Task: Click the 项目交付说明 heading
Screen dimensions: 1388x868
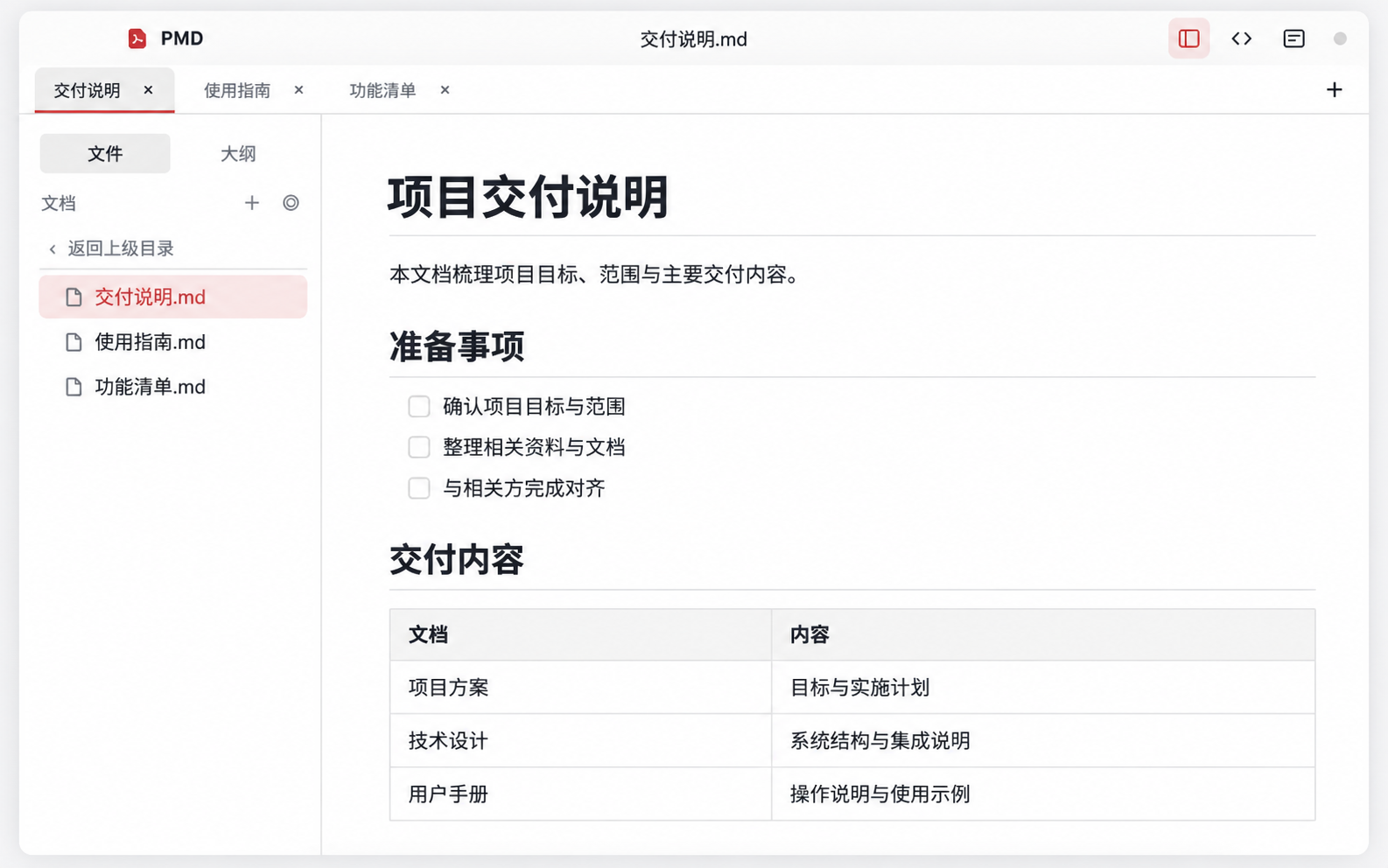Action: pyautogui.click(x=529, y=197)
